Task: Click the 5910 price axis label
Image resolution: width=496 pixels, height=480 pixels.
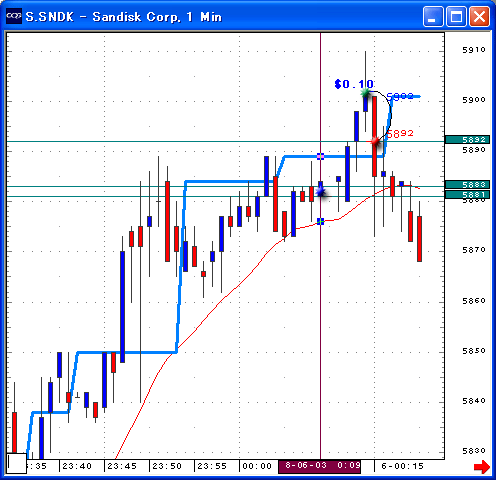Action: 474,50
